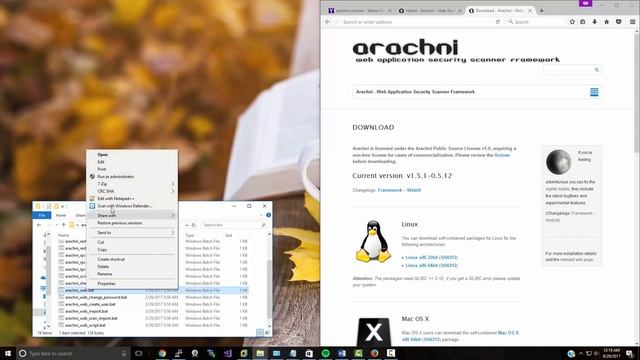Viewport: 640px width, 360px height.
Task: Open the Home ribbon tab in Explorer
Action: (x=61, y=215)
